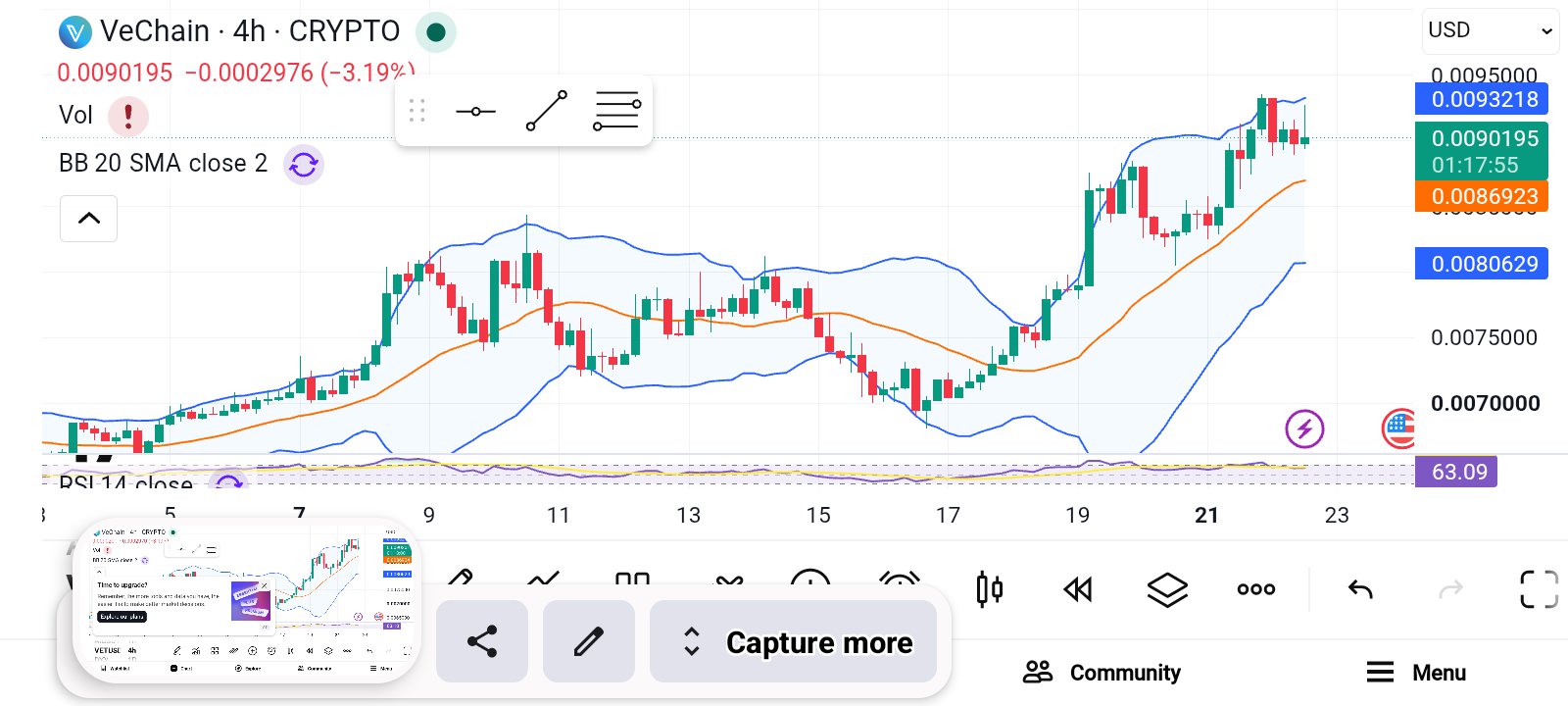Click the Vol indicator warning badge
Image resolution: width=1568 pixels, height=706 pixels.
click(x=127, y=116)
